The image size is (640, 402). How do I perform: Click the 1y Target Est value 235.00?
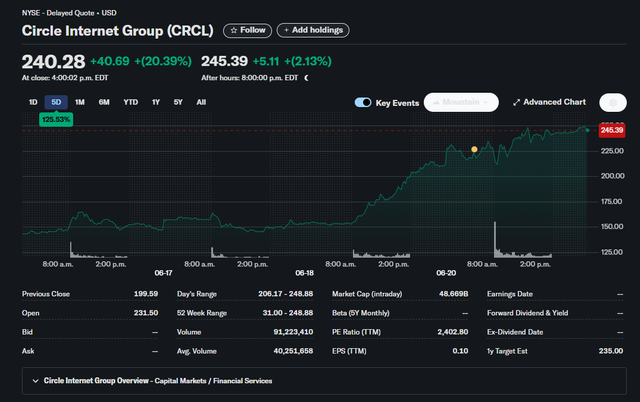coord(611,351)
